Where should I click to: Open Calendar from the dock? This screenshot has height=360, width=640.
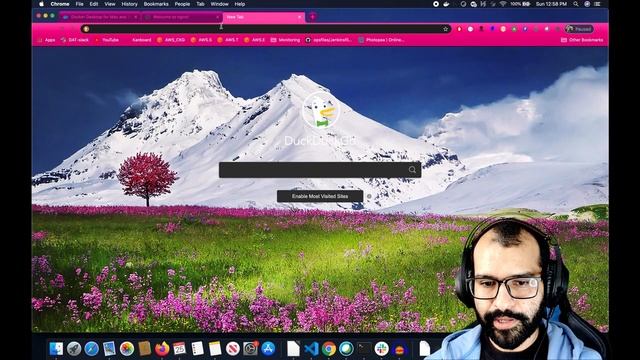tap(180, 349)
